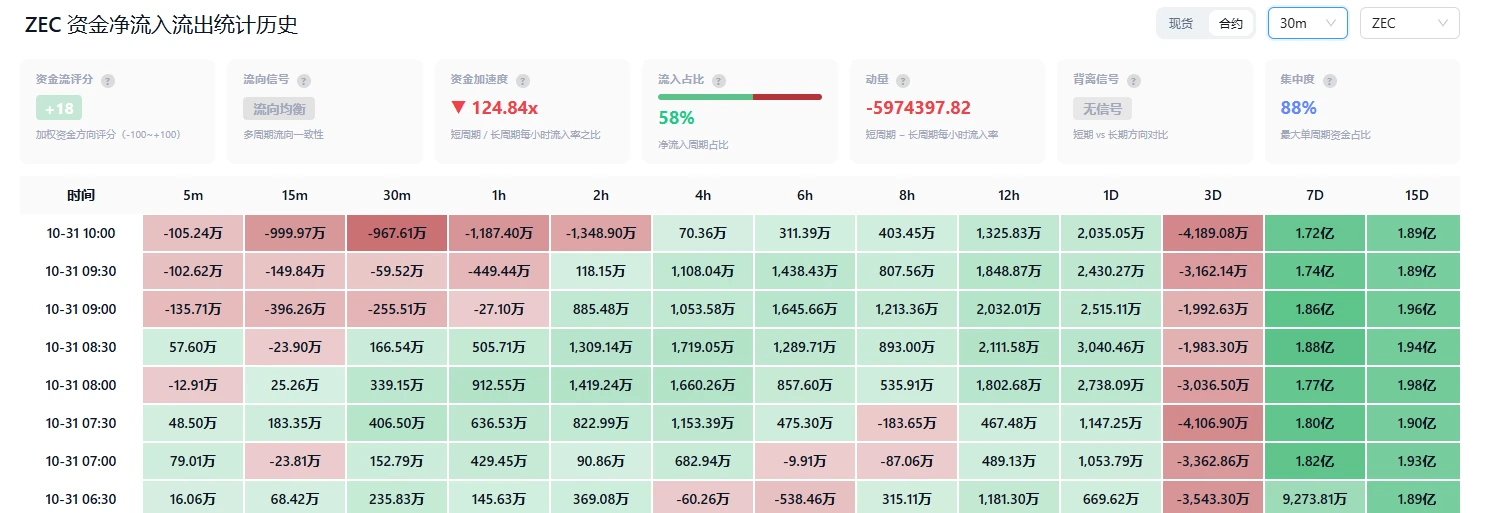Image resolution: width=1501 pixels, height=513 pixels.
Task: Click the -4,189.08万 cell
Action: coord(1213,233)
